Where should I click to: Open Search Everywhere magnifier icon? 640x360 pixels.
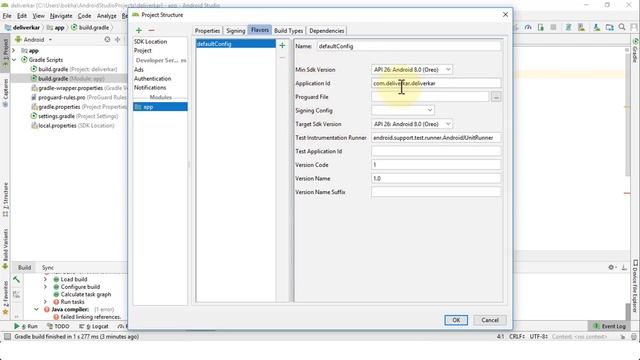point(622,27)
